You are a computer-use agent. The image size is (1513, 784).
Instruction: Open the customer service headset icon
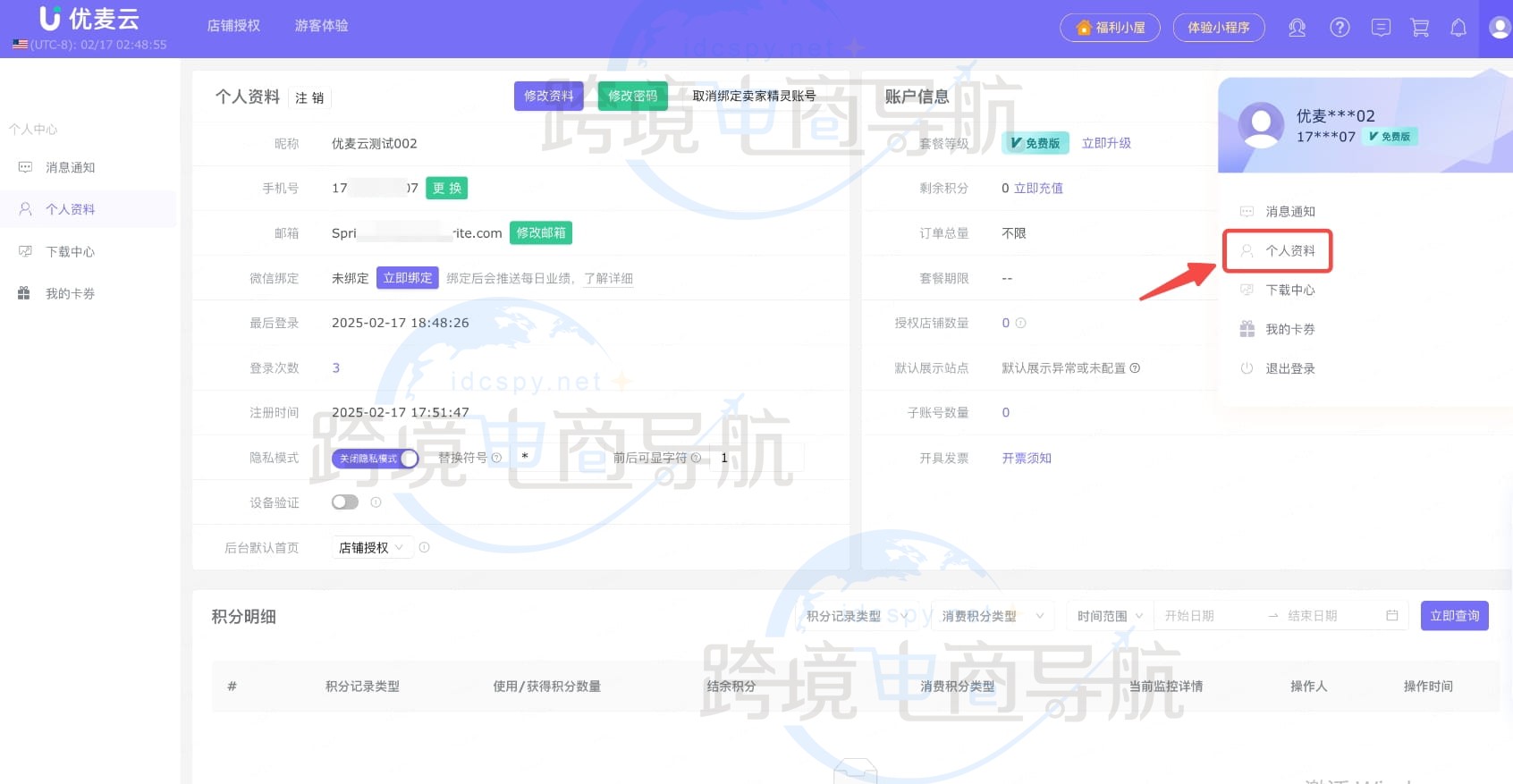1297,28
